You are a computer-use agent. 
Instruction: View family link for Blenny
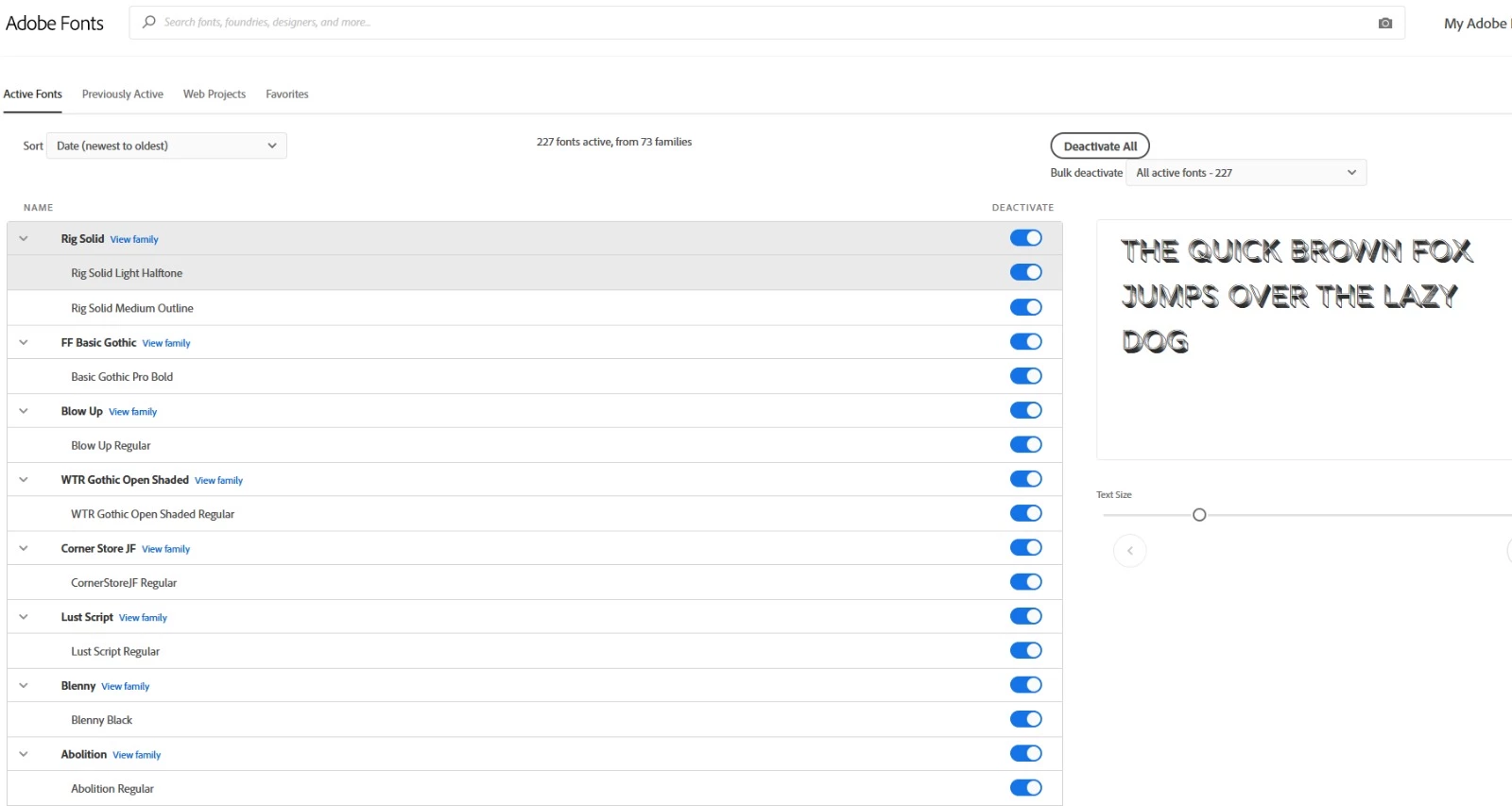[126, 687]
